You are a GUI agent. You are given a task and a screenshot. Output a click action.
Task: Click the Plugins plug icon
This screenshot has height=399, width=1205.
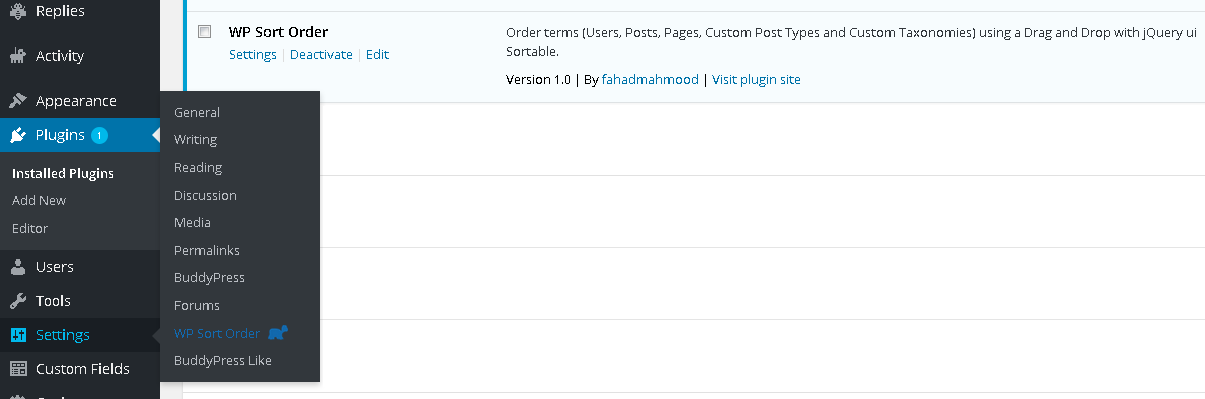(18, 135)
